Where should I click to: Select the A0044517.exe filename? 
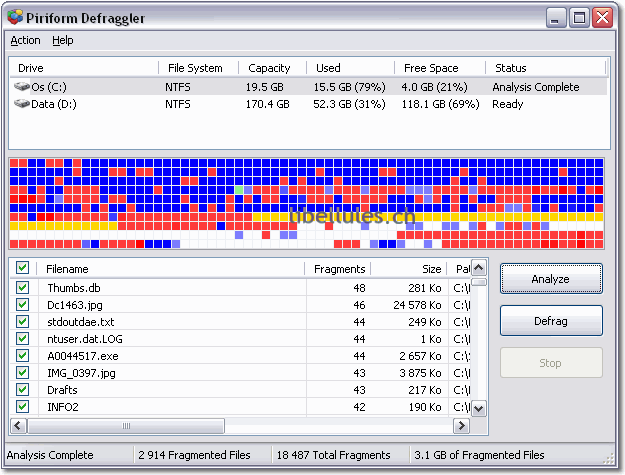pyautogui.click(x=83, y=356)
